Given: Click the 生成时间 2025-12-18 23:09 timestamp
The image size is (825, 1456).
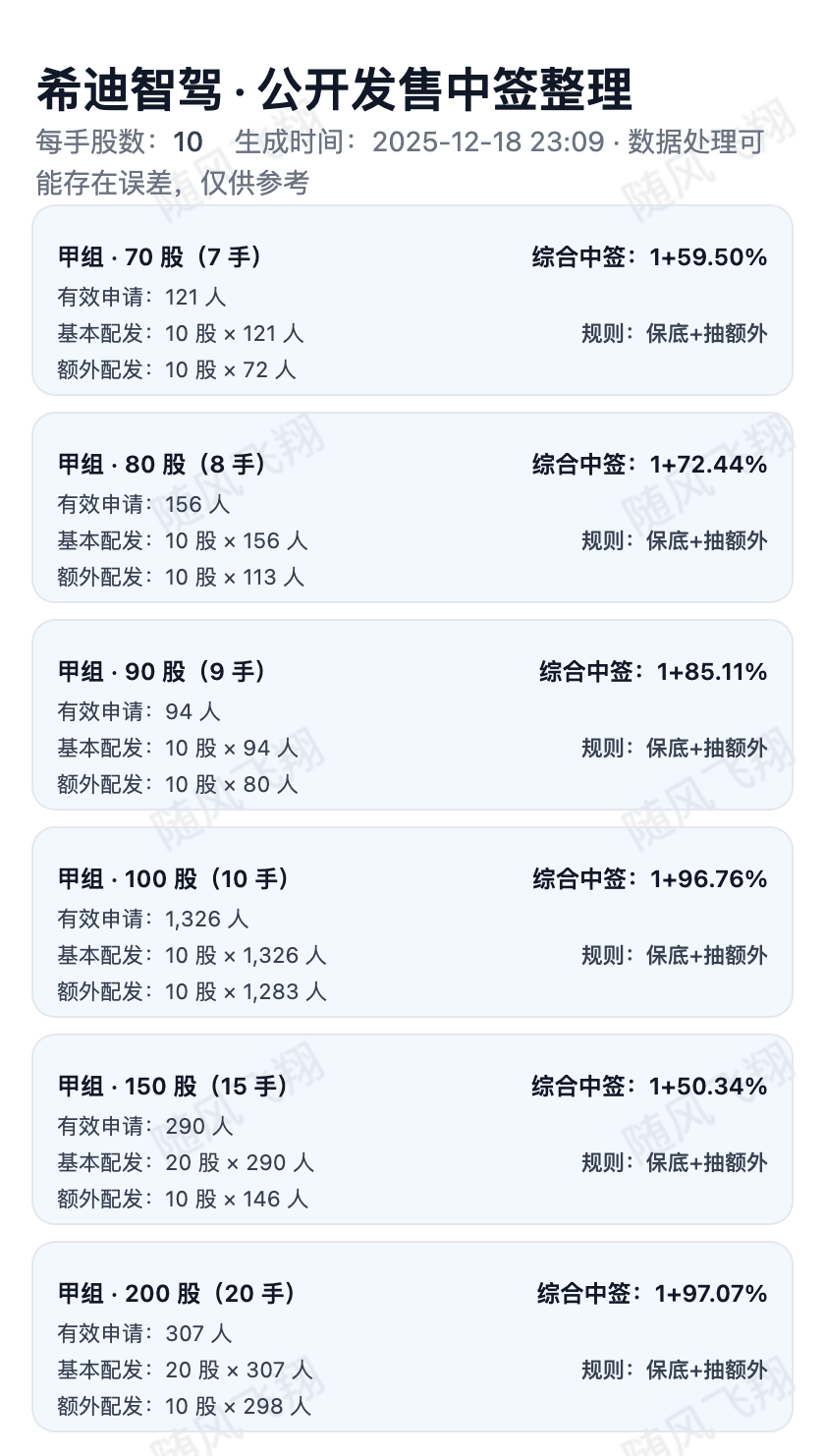Looking at the screenshot, I should point(487,142).
